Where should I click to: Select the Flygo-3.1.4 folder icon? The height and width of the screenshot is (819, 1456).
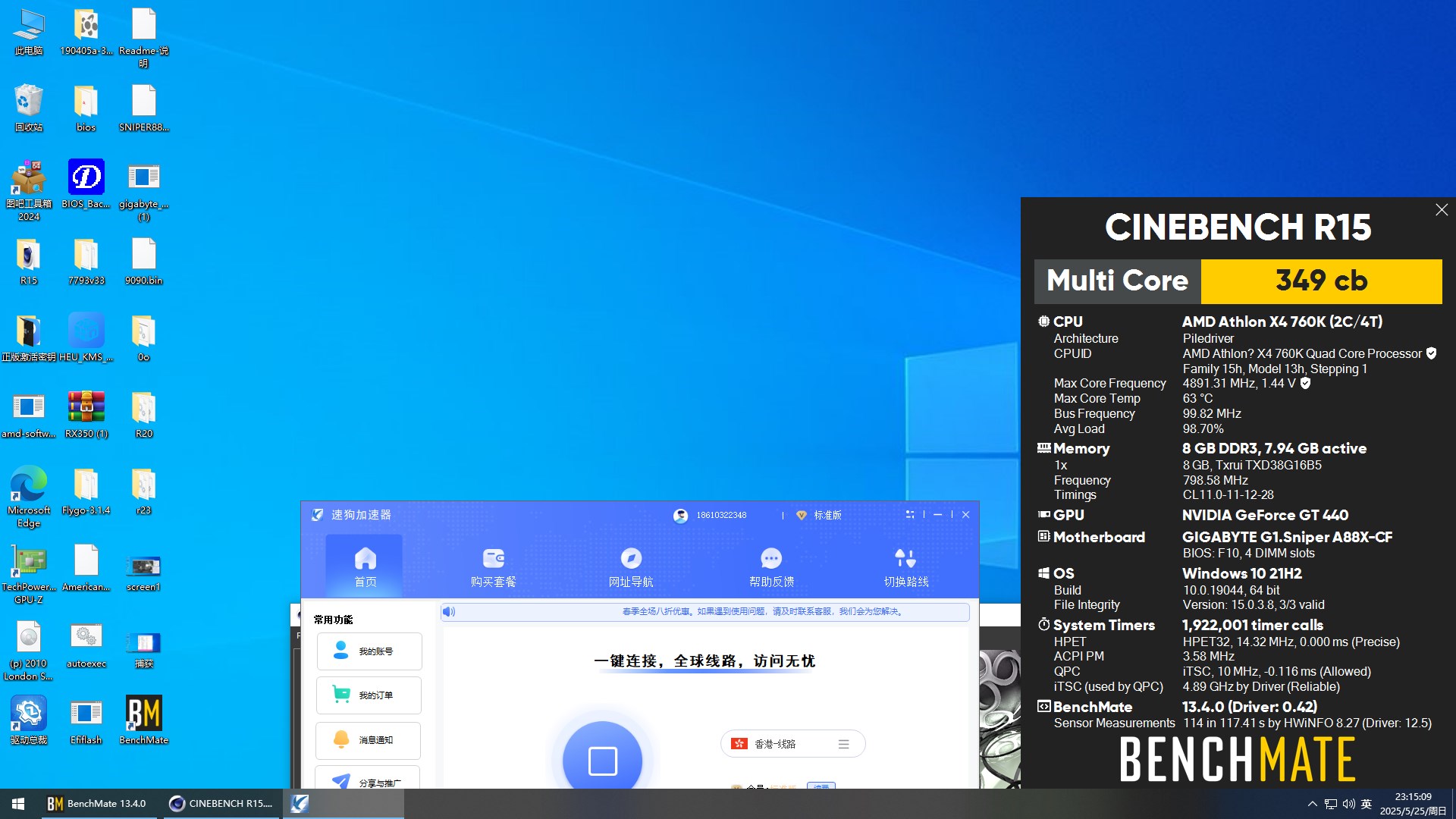click(x=86, y=491)
